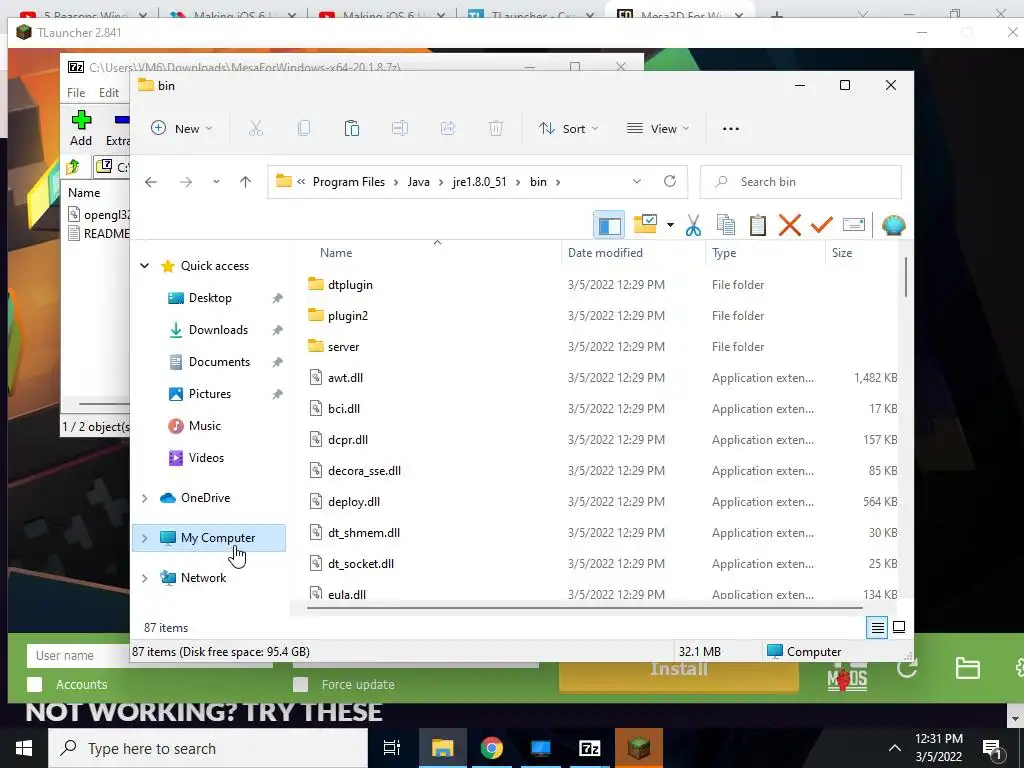Select Downloads in Quick access

click(x=218, y=330)
